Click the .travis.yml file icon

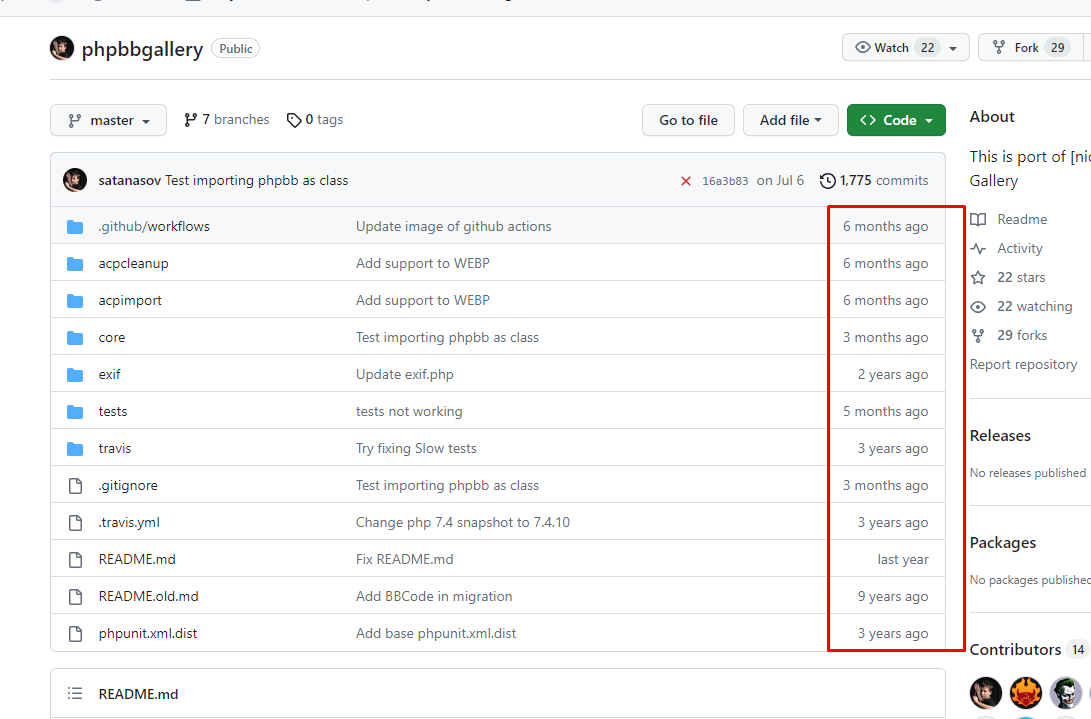pos(75,522)
